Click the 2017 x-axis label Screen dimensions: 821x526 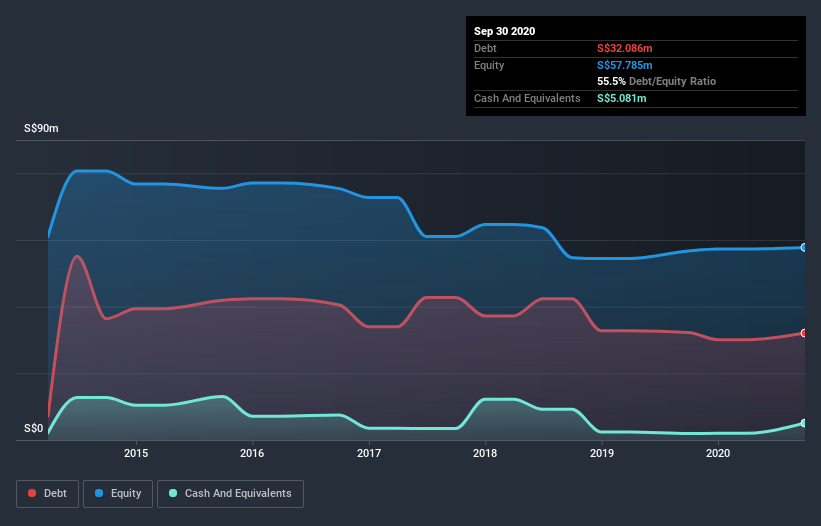pos(369,453)
